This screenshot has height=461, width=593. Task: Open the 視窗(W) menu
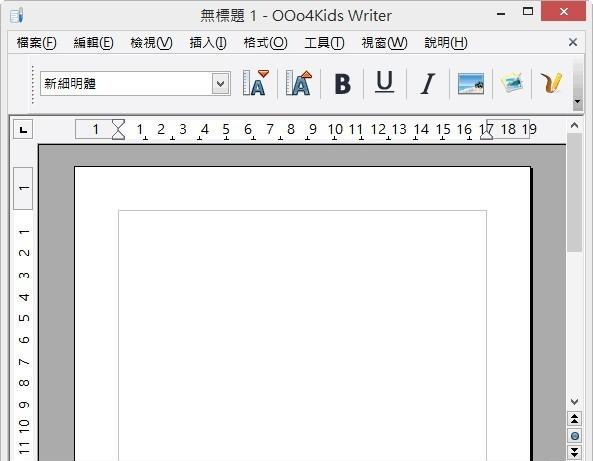[384, 43]
